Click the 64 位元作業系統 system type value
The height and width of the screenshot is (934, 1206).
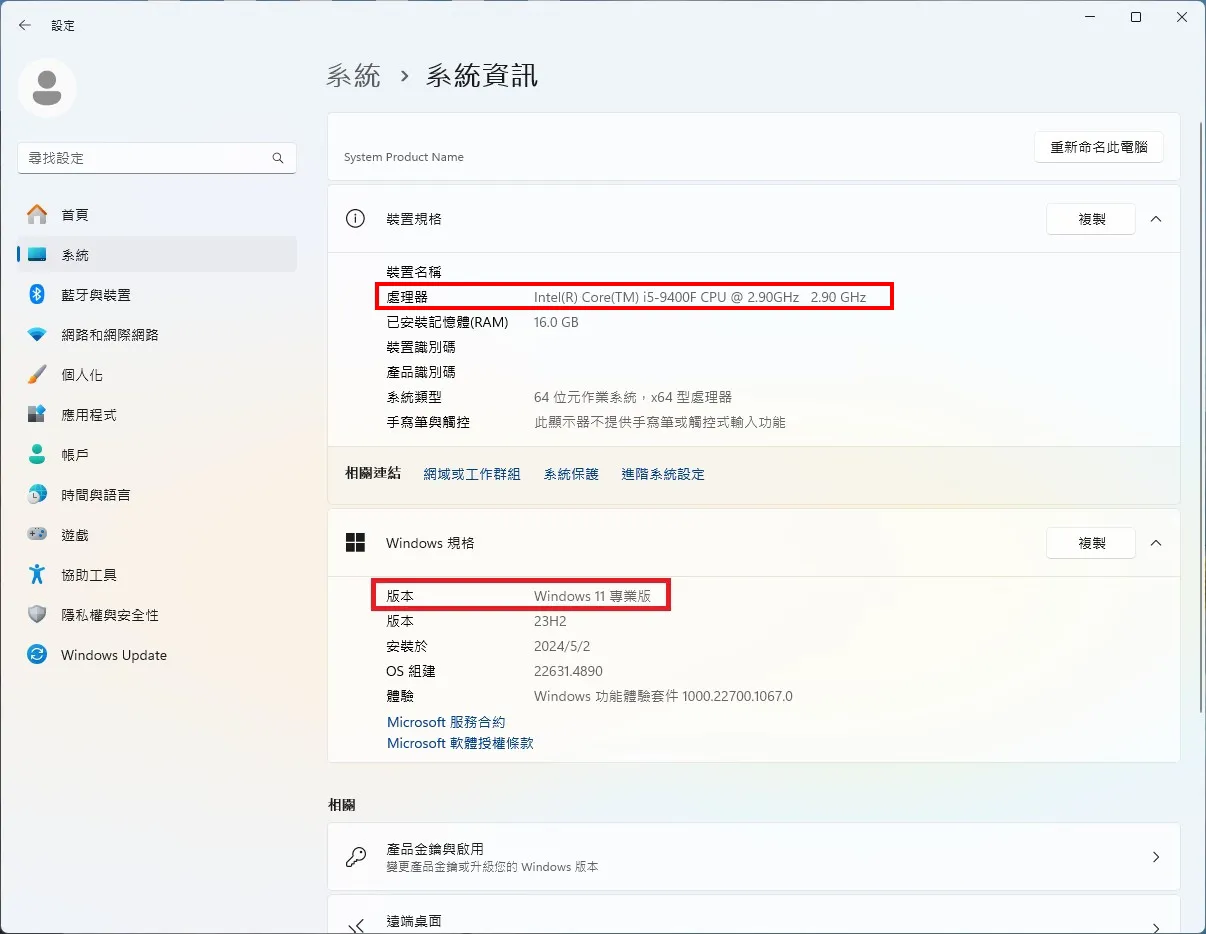coord(633,397)
